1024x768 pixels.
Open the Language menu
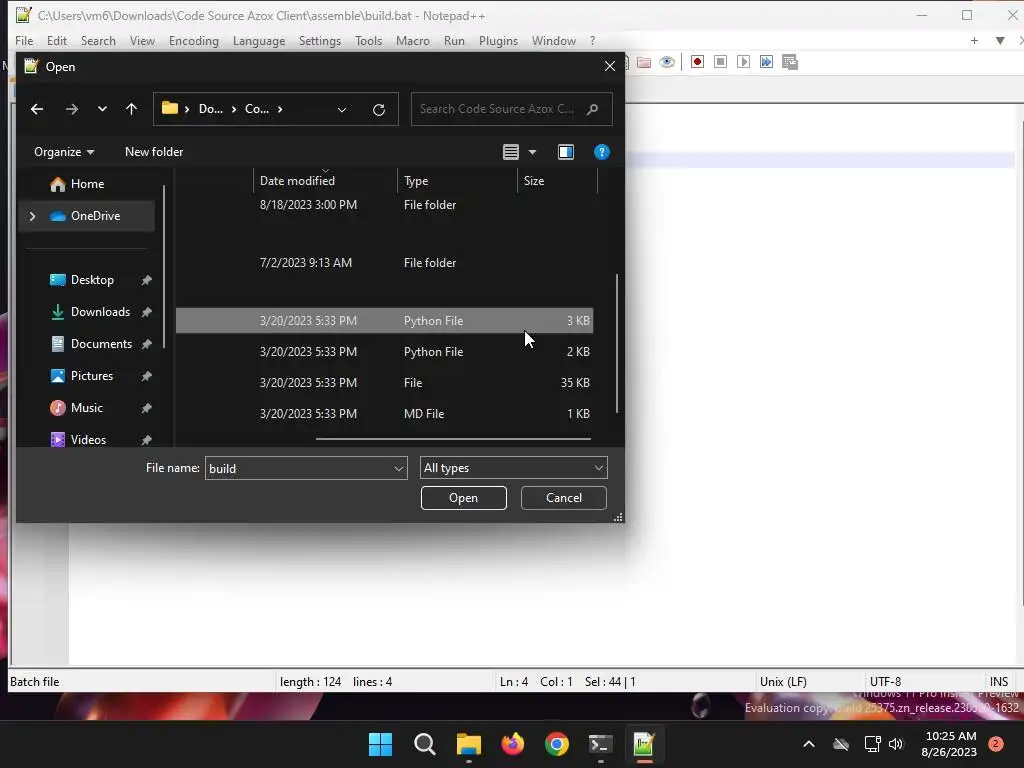pyautogui.click(x=259, y=40)
